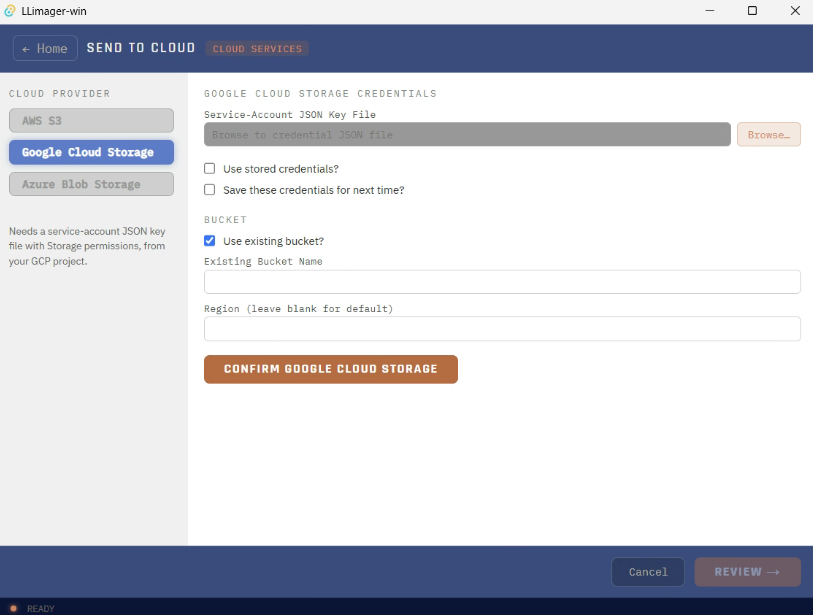Check Save these credentials for next time
The width and height of the screenshot is (813, 615).
click(209, 190)
